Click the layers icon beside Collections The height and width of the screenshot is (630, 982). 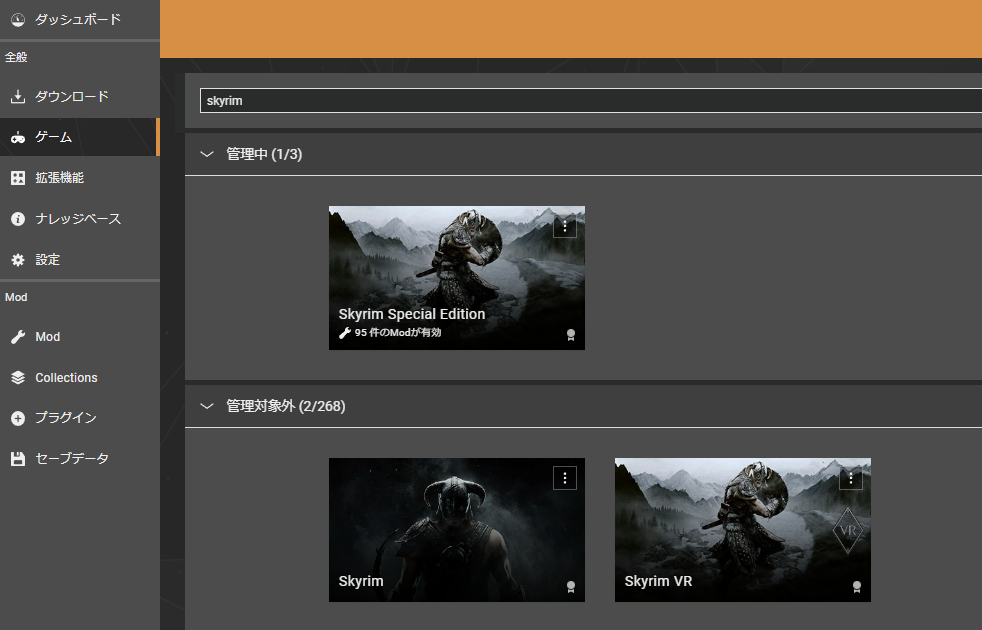click(x=18, y=378)
